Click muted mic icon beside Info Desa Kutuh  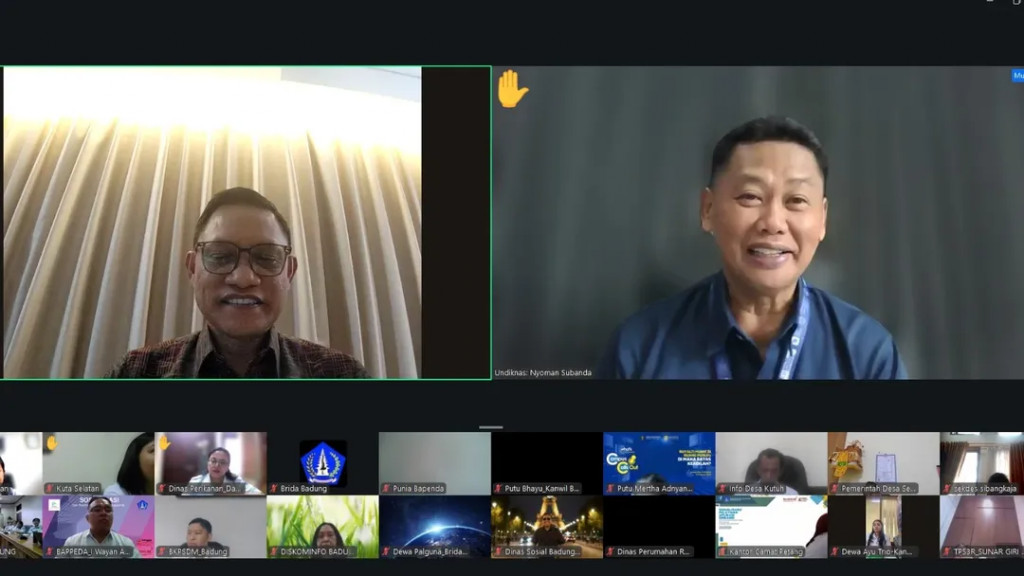722,489
